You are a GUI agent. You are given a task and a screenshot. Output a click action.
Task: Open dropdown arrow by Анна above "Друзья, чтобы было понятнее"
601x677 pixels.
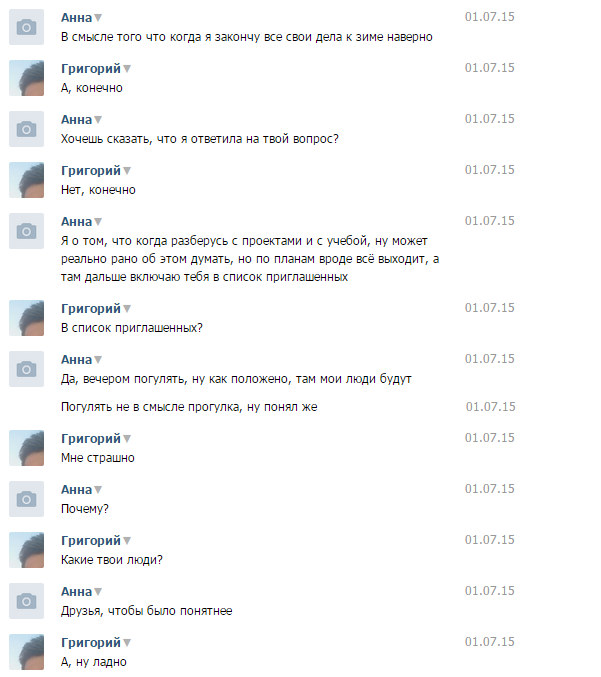click(x=99, y=592)
